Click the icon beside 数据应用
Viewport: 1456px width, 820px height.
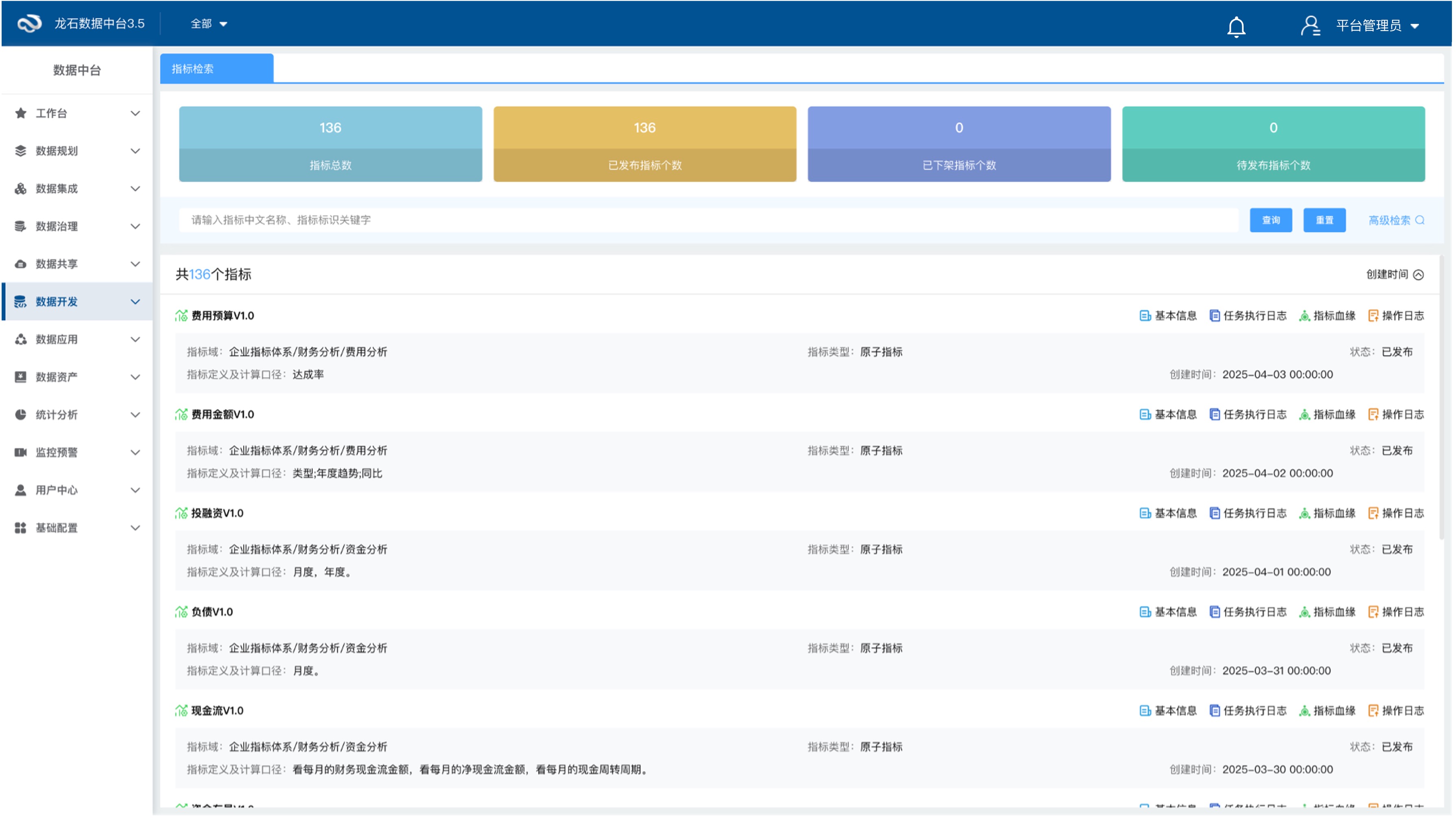(21, 340)
